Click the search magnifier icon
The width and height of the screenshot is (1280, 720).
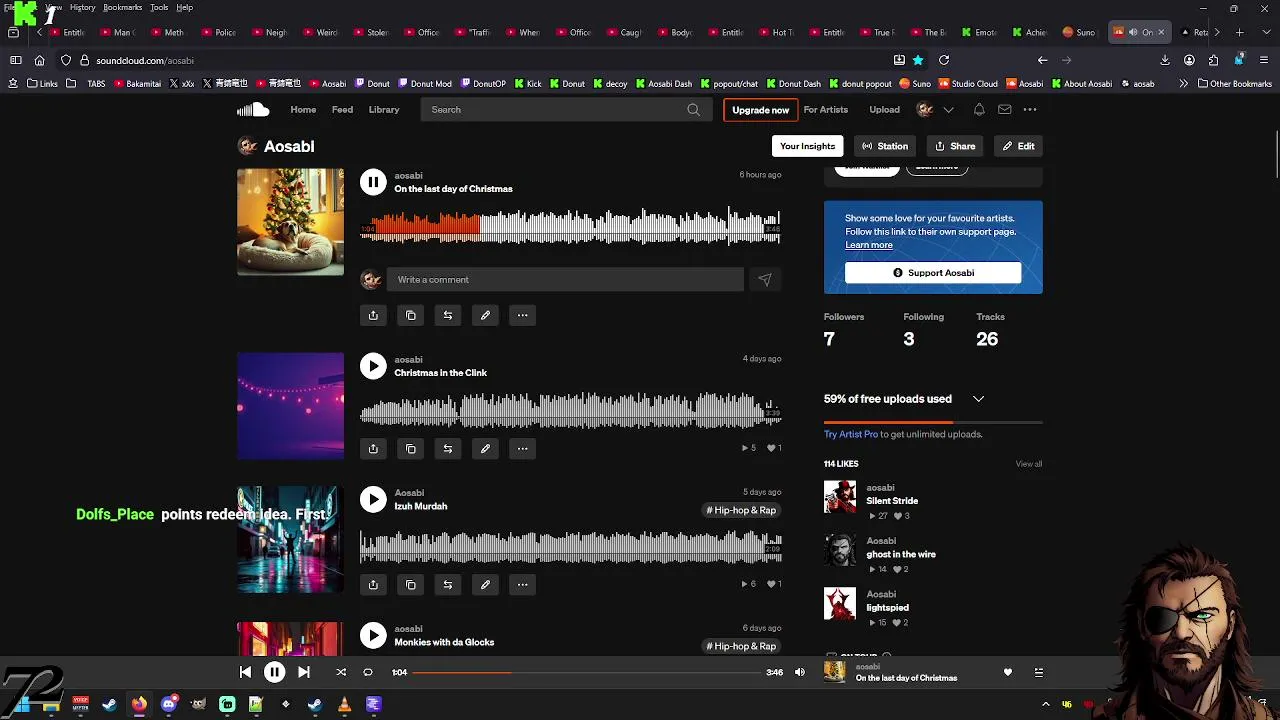(694, 110)
